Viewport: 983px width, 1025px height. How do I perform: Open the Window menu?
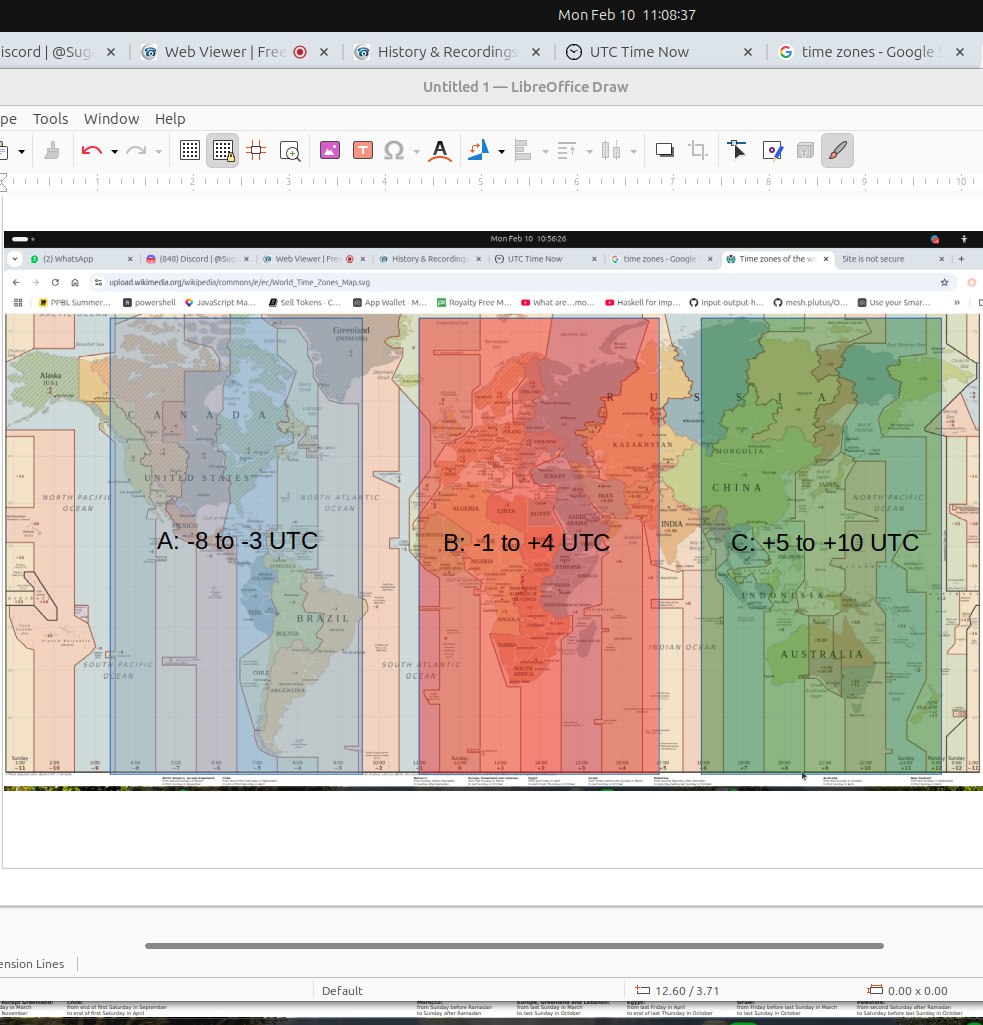[x=111, y=119]
